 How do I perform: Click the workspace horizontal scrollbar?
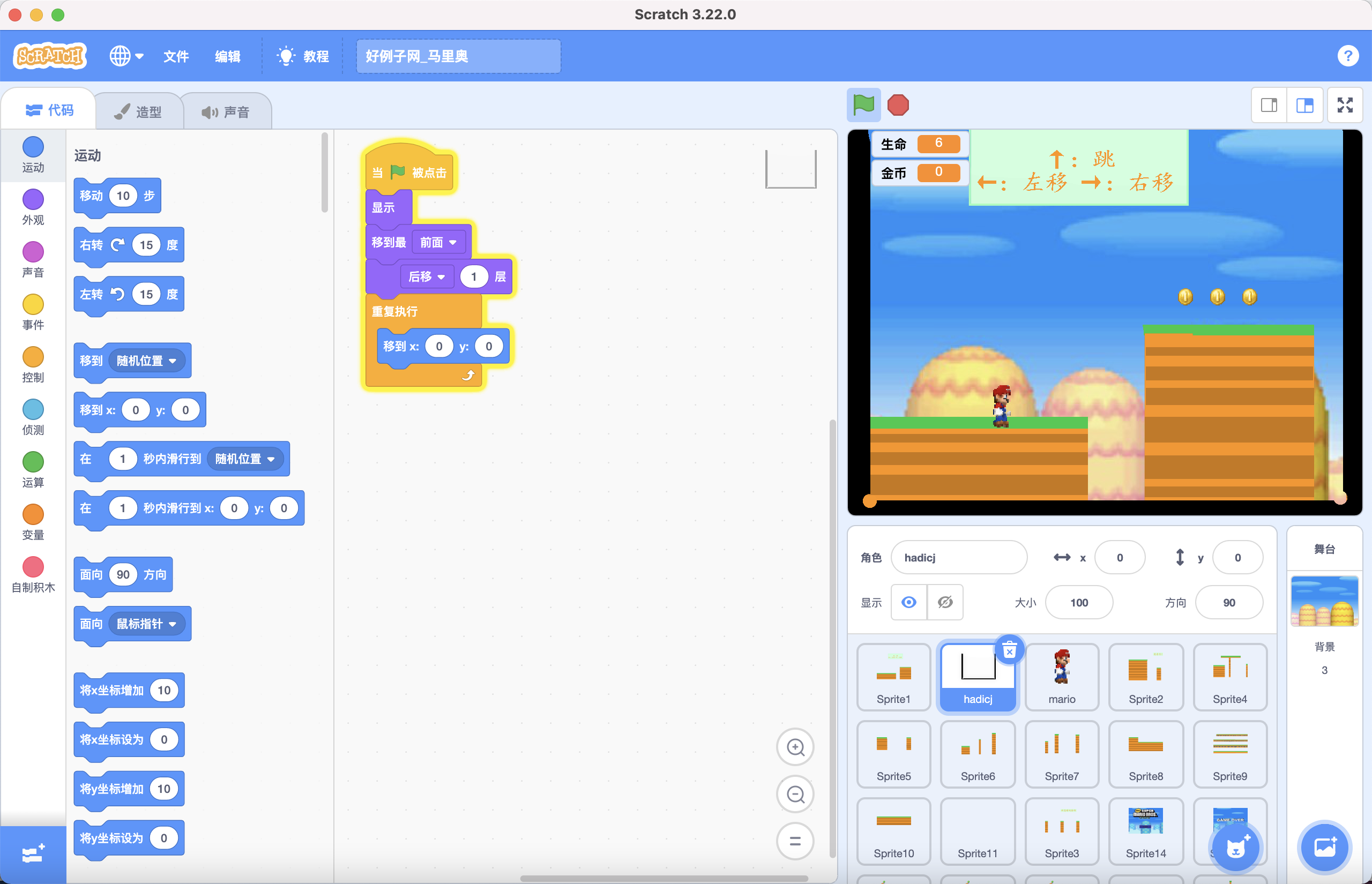point(663,878)
